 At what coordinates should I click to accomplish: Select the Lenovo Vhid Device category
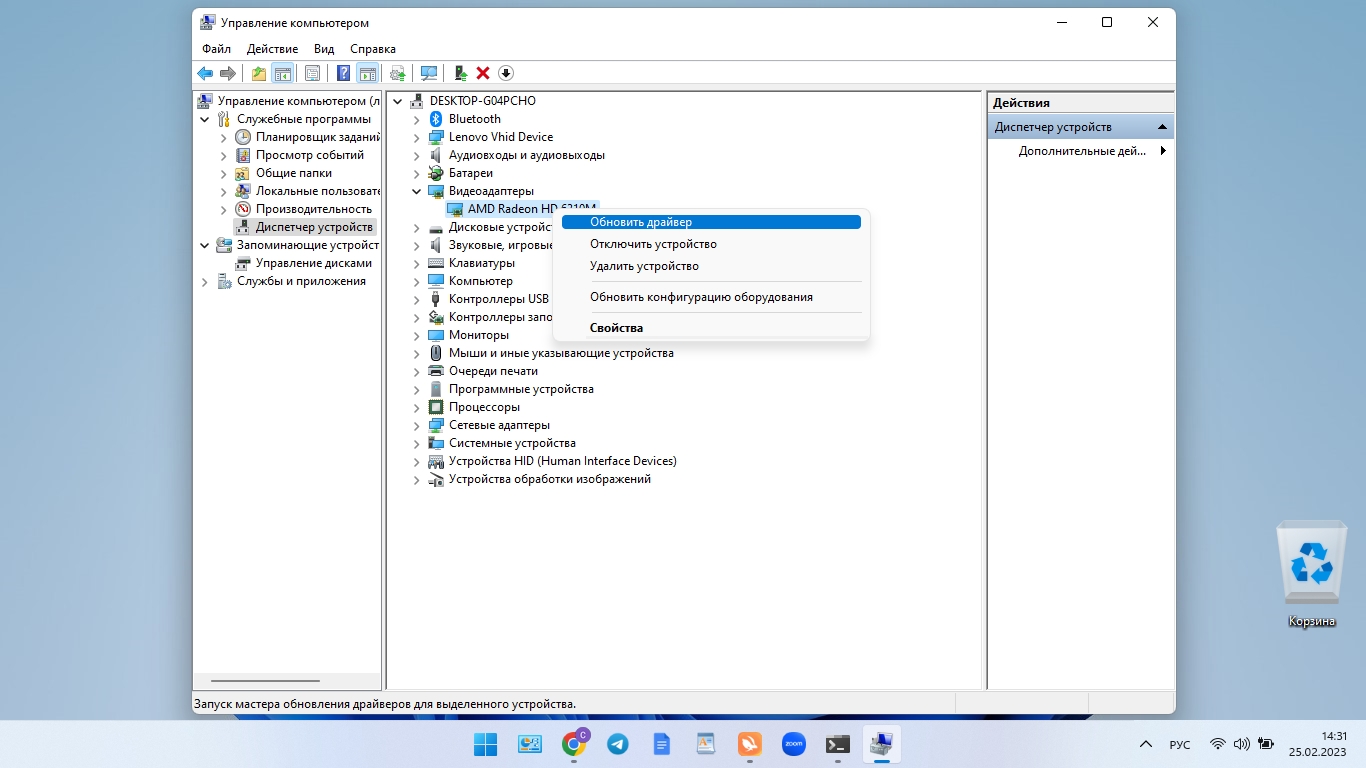coord(501,137)
